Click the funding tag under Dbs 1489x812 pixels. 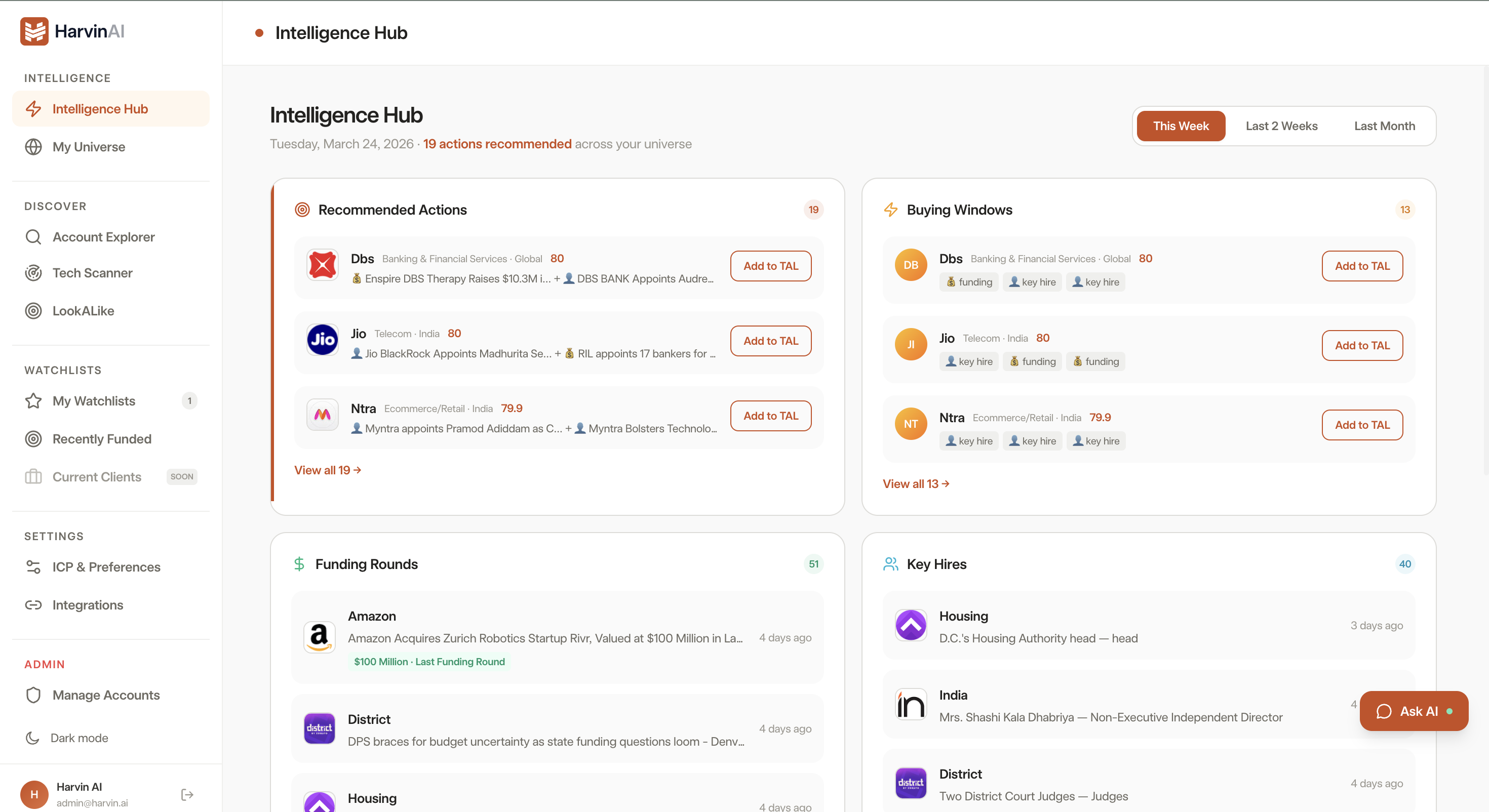(x=969, y=282)
